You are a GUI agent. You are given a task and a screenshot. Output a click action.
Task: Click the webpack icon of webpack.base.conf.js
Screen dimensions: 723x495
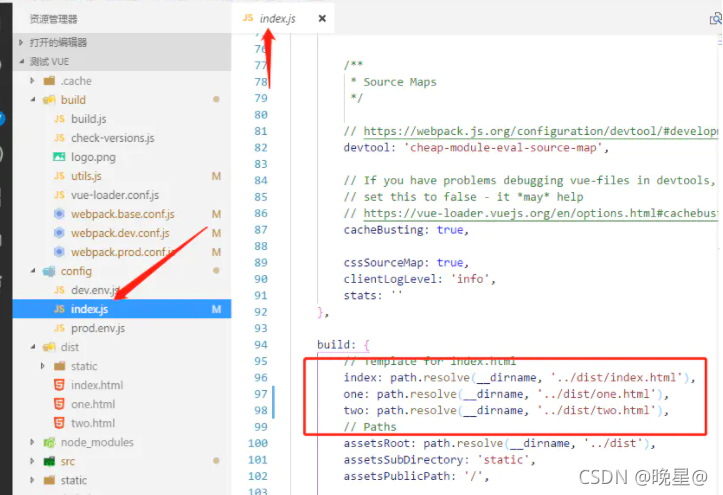[x=59, y=214]
